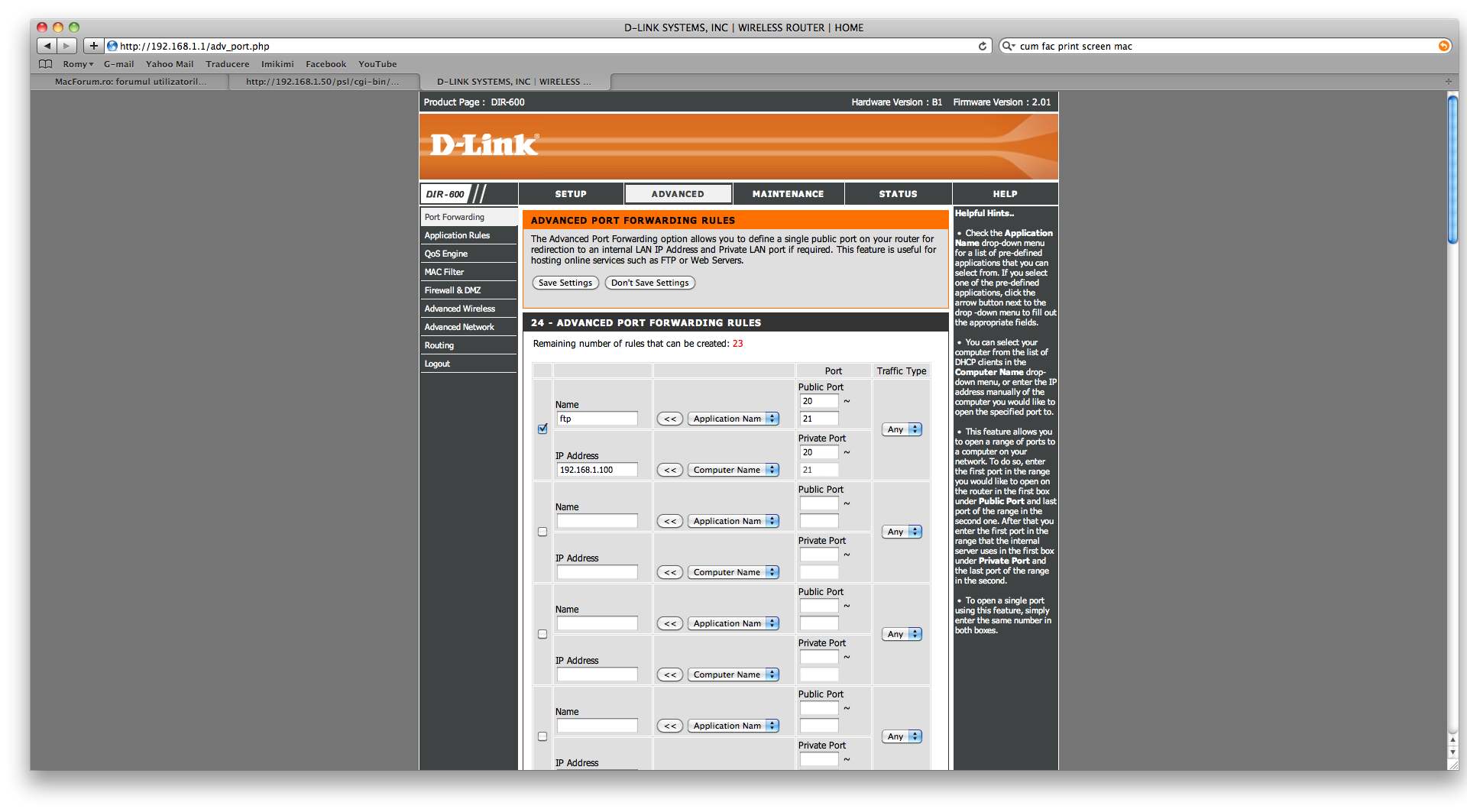
Task: Click the Safari forward arrow button
Action: 67,46
